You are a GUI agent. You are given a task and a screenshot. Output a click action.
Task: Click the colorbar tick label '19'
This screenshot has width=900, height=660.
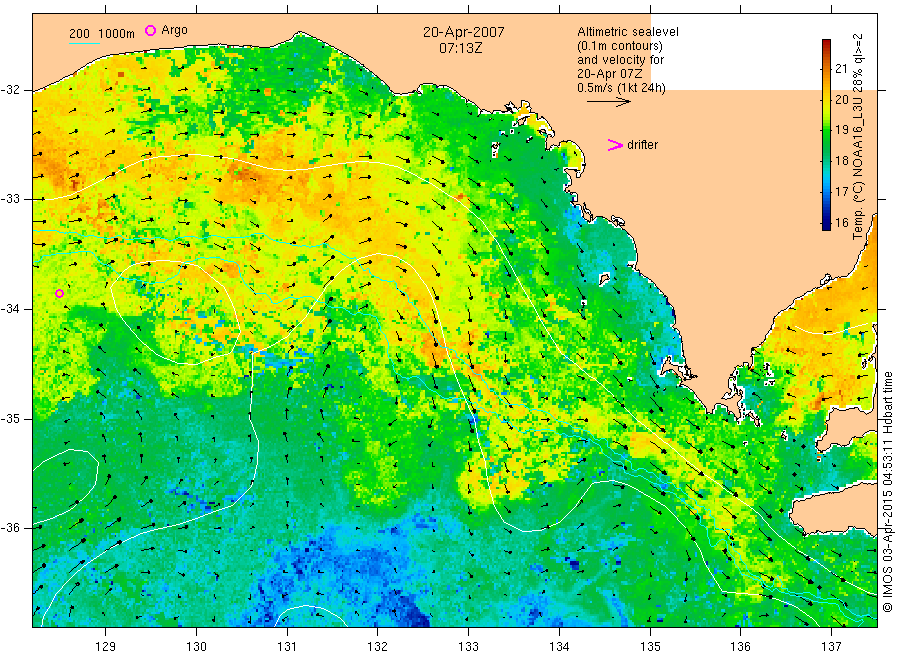click(x=841, y=130)
